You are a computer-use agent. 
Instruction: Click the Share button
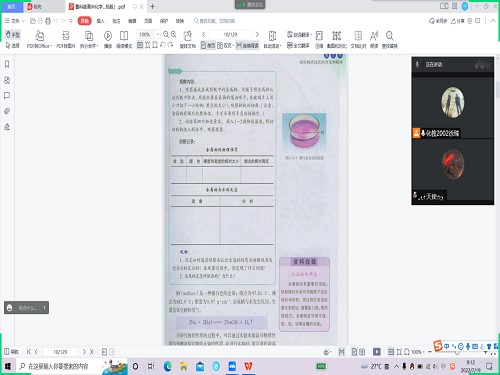(457, 21)
